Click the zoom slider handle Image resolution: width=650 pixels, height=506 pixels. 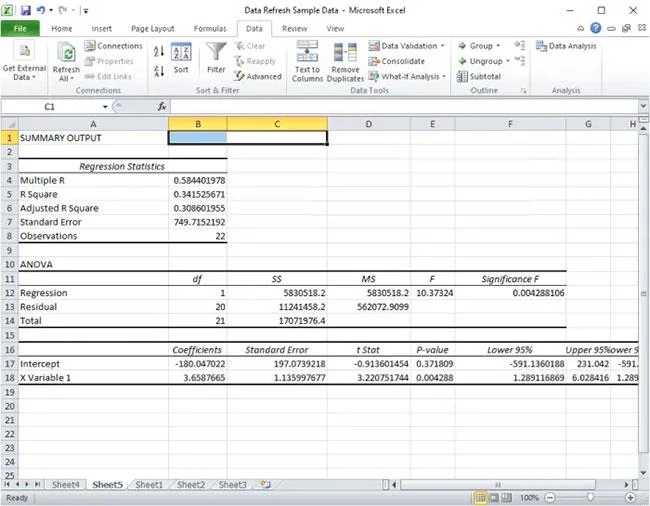click(590, 497)
